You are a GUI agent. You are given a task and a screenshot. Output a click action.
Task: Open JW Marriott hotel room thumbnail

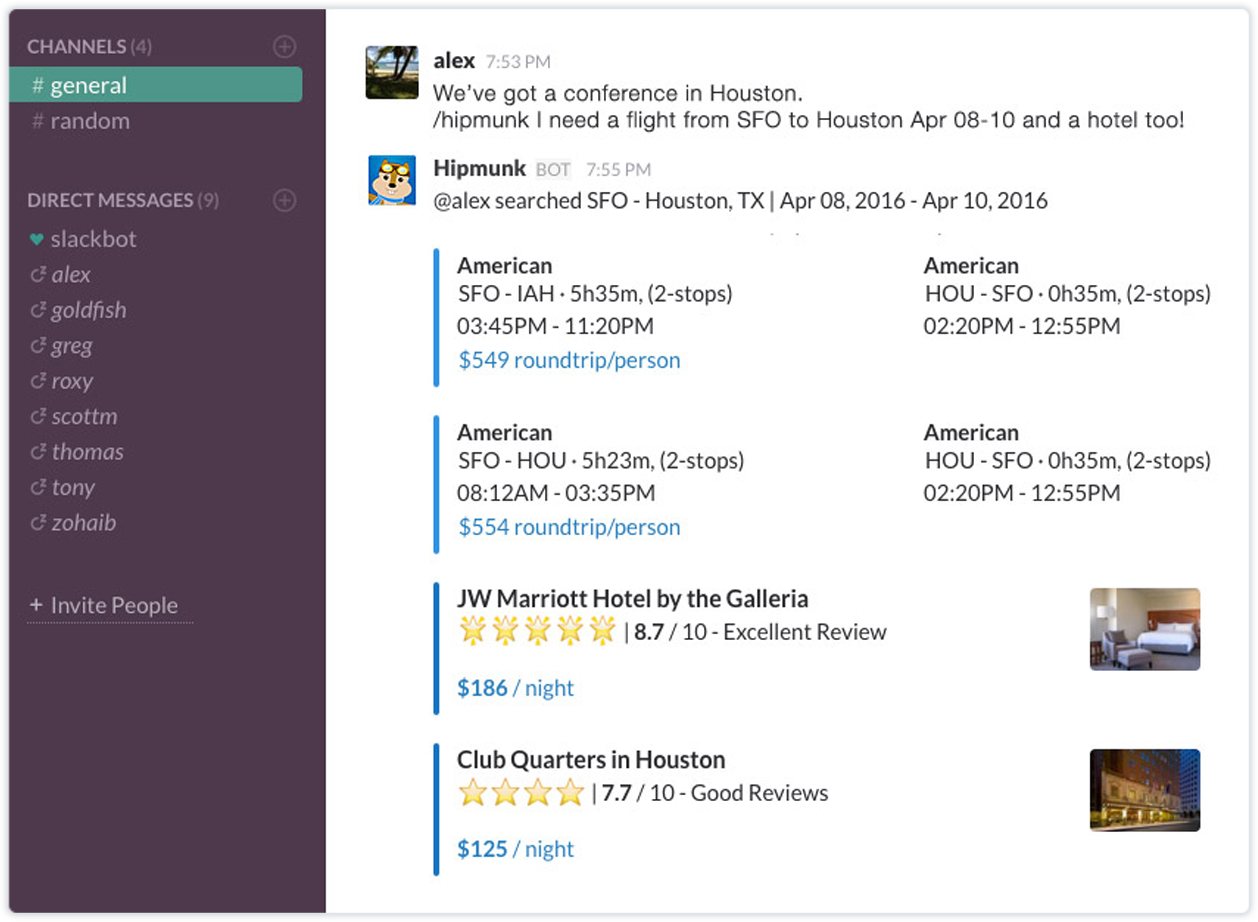point(1145,629)
